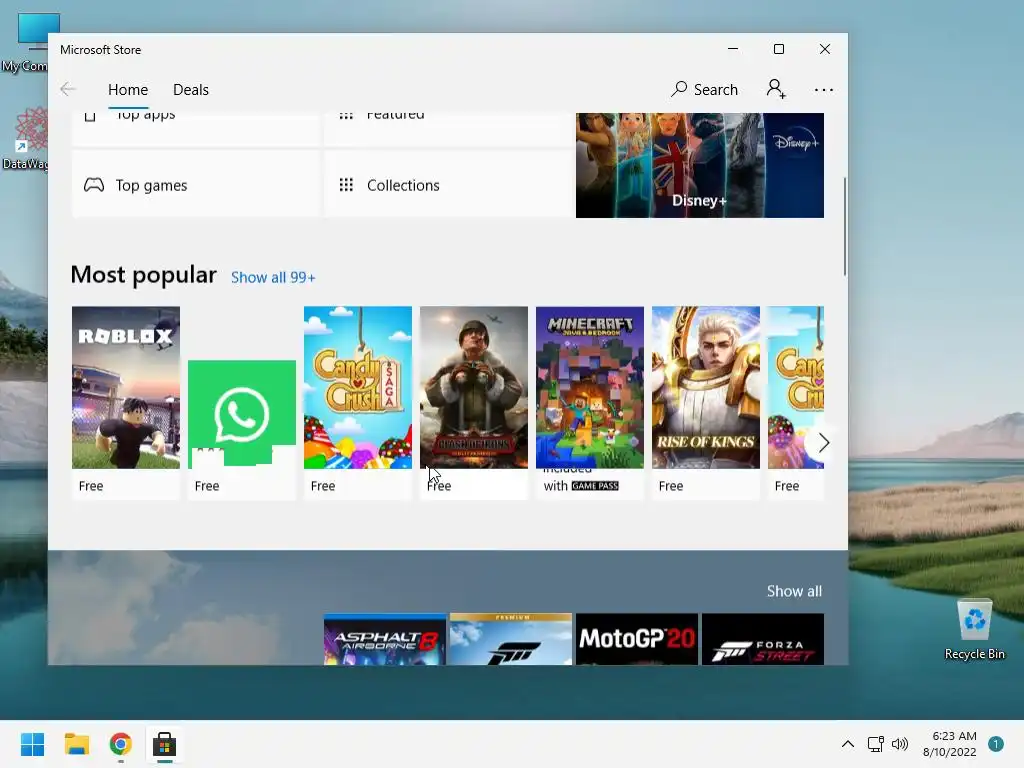Click the Collections grid icon
1024x768 pixels.
click(x=346, y=185)
